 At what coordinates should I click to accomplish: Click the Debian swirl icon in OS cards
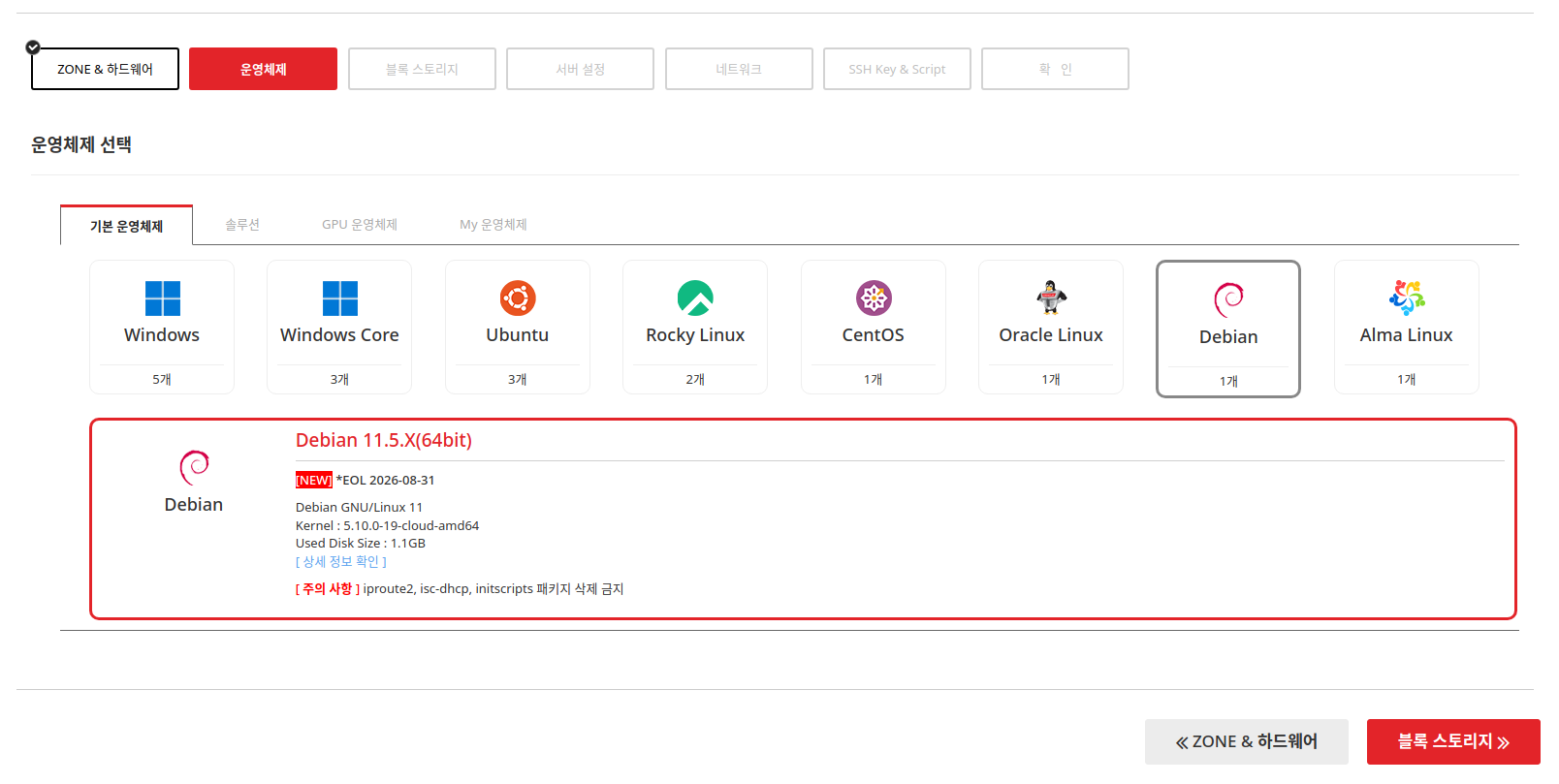click(x=1228, y=299)
